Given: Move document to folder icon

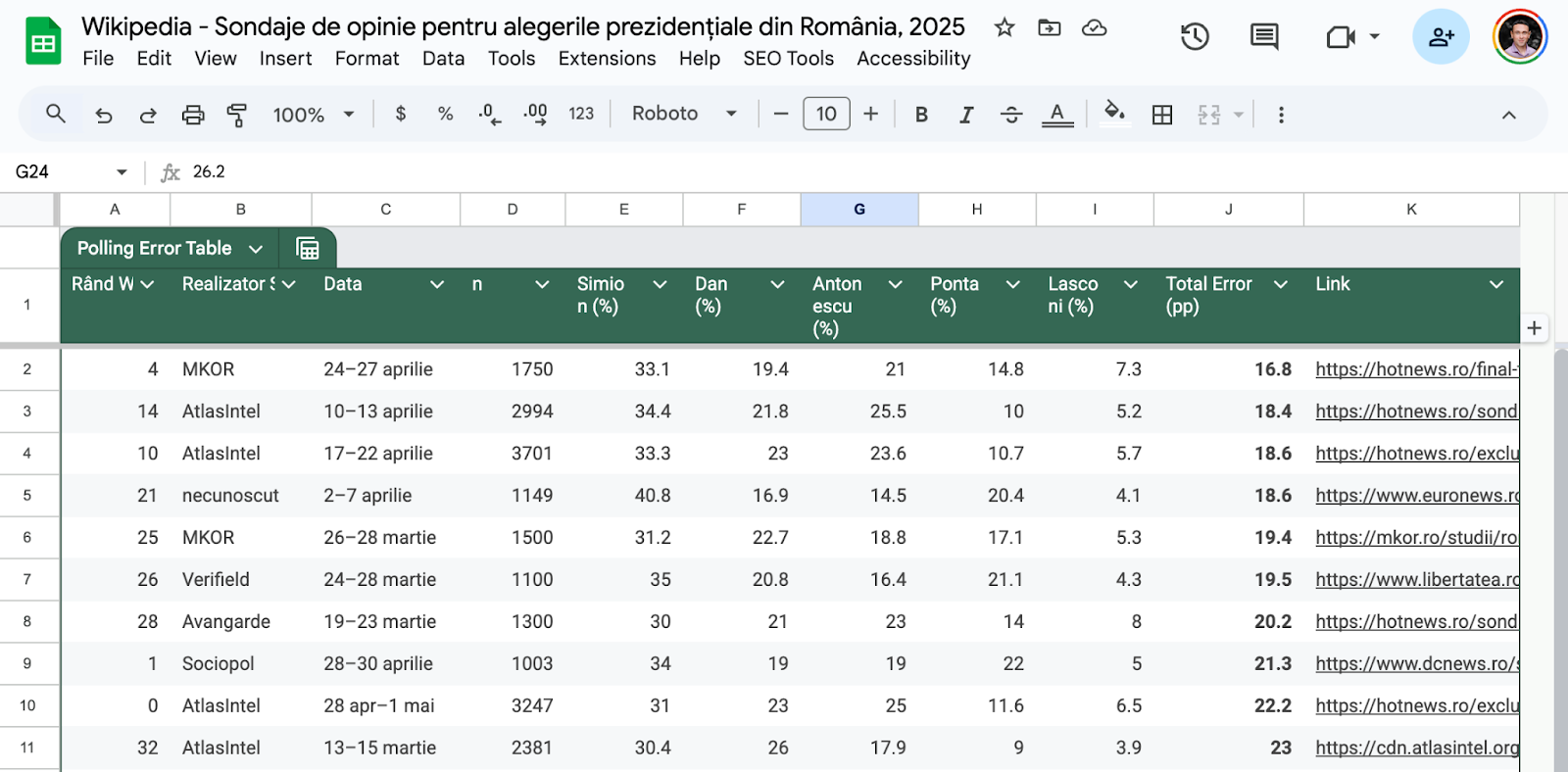Looking at the screenshot, I should click(1050, 27).
